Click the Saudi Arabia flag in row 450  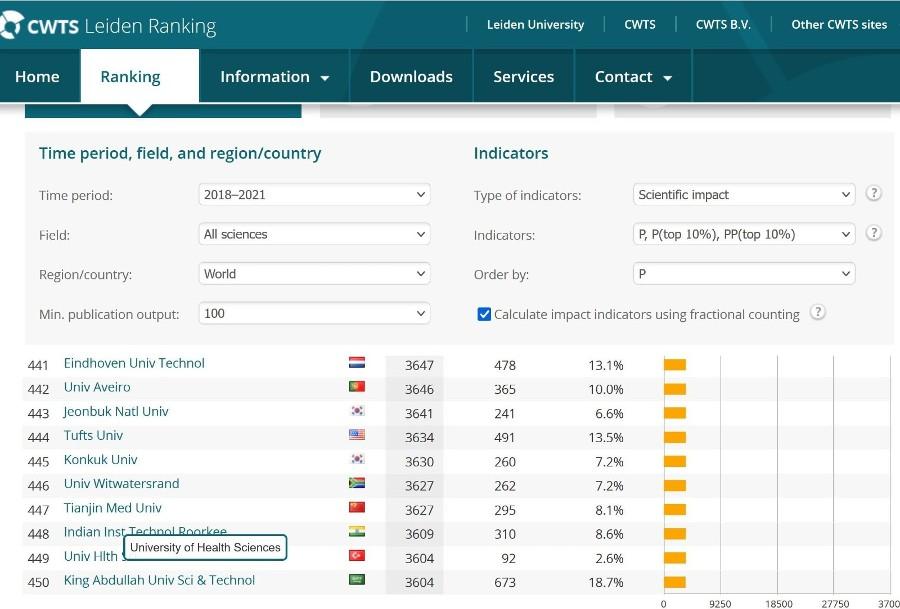[356, 580]
